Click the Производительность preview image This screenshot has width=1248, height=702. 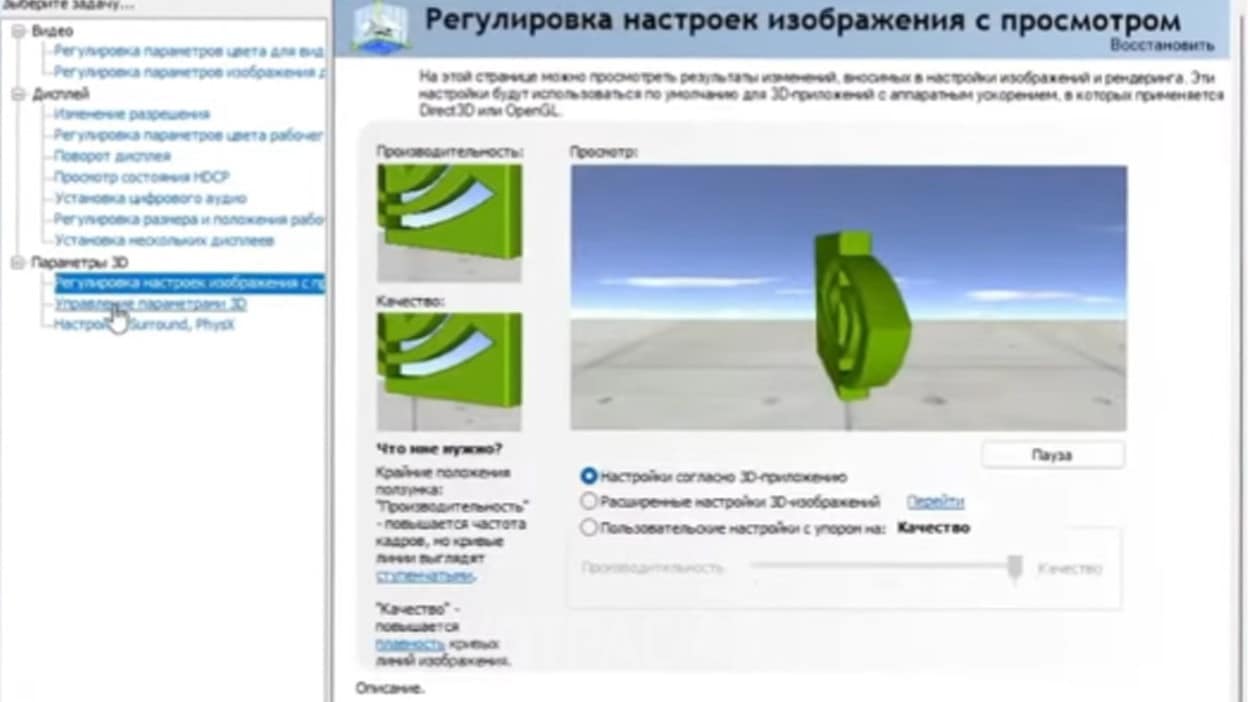(x=449, y=222)
